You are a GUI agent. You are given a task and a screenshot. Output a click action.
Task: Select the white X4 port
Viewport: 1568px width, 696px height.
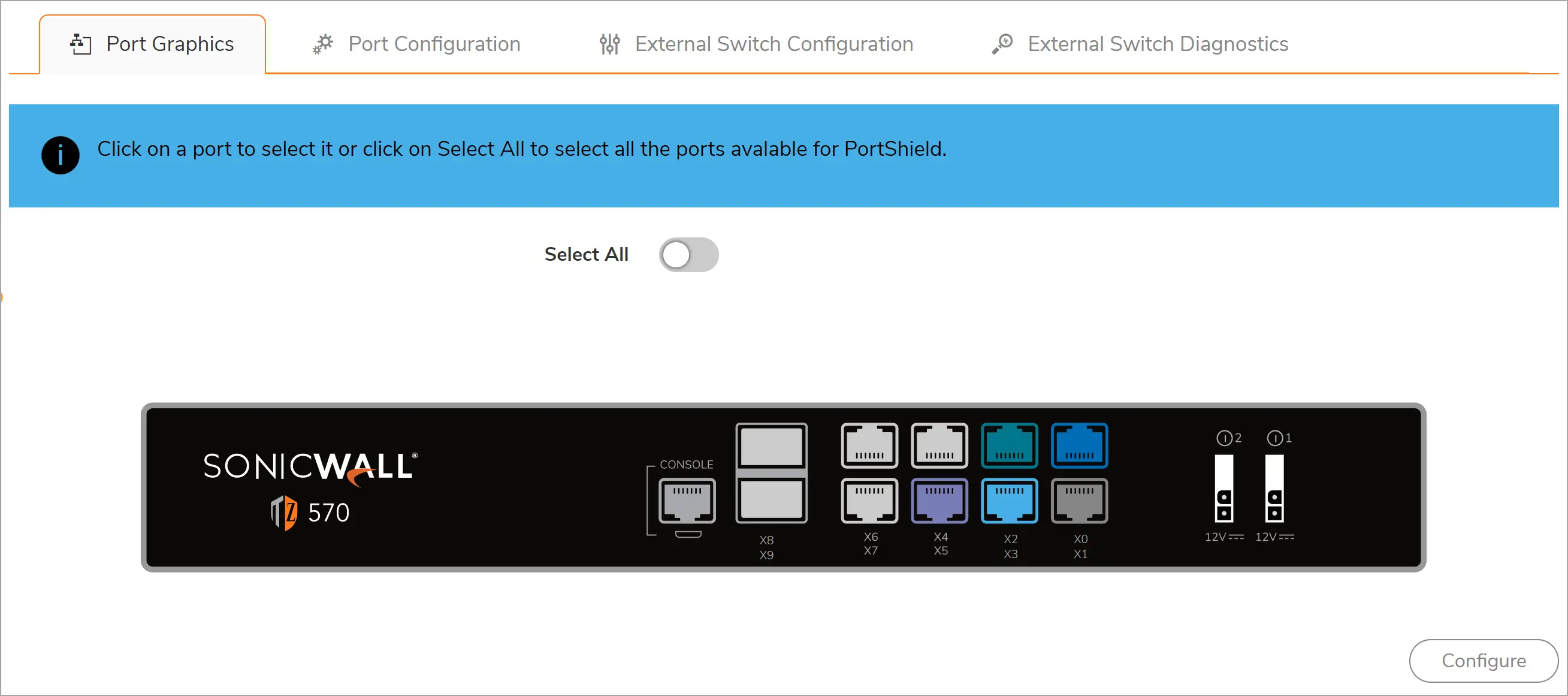coord(939,446)
